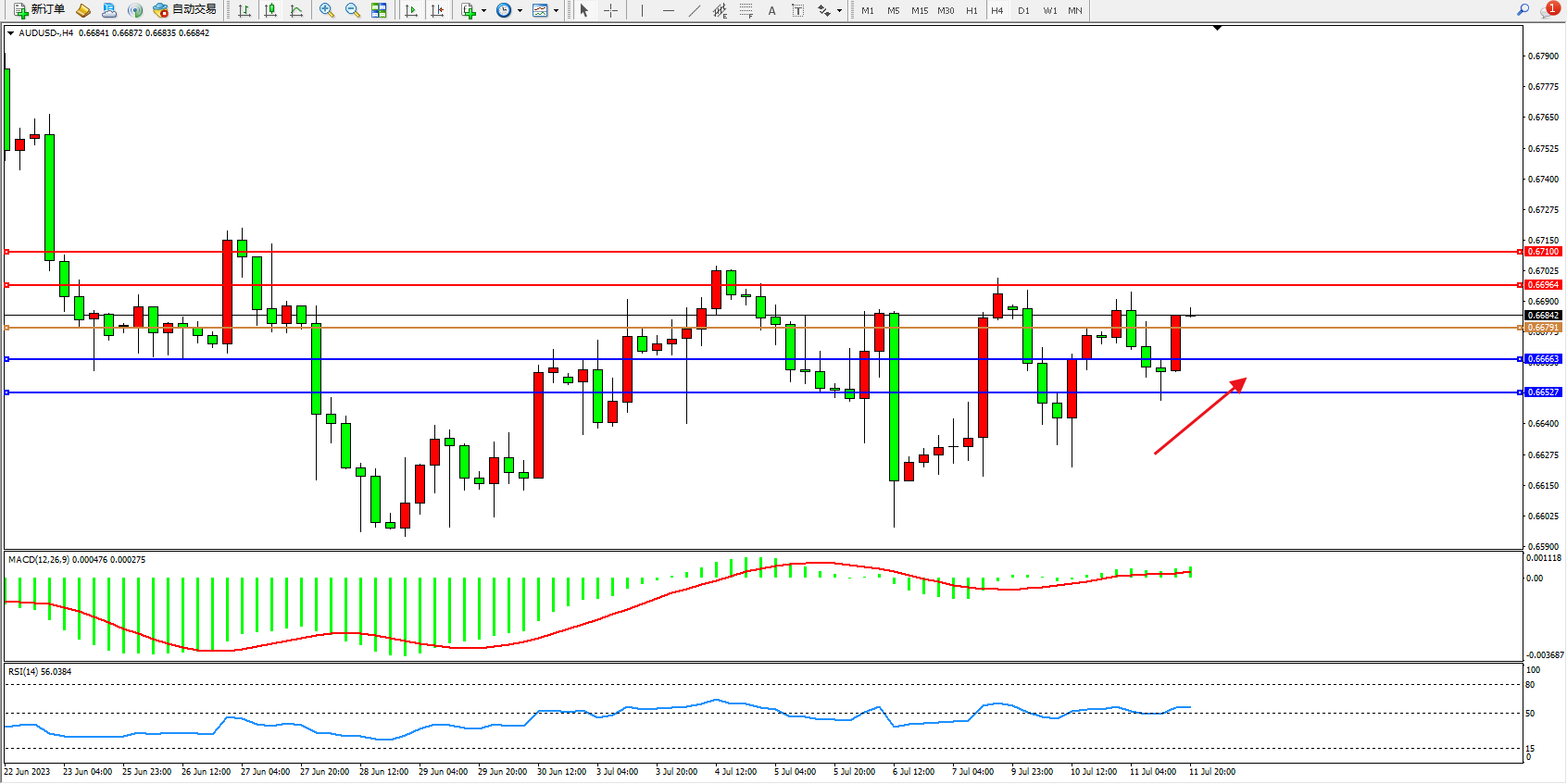Viewport: 1567px width, 784px height.
Task: Click the search magnifier at top right
Action: [x=1523, y=10]
